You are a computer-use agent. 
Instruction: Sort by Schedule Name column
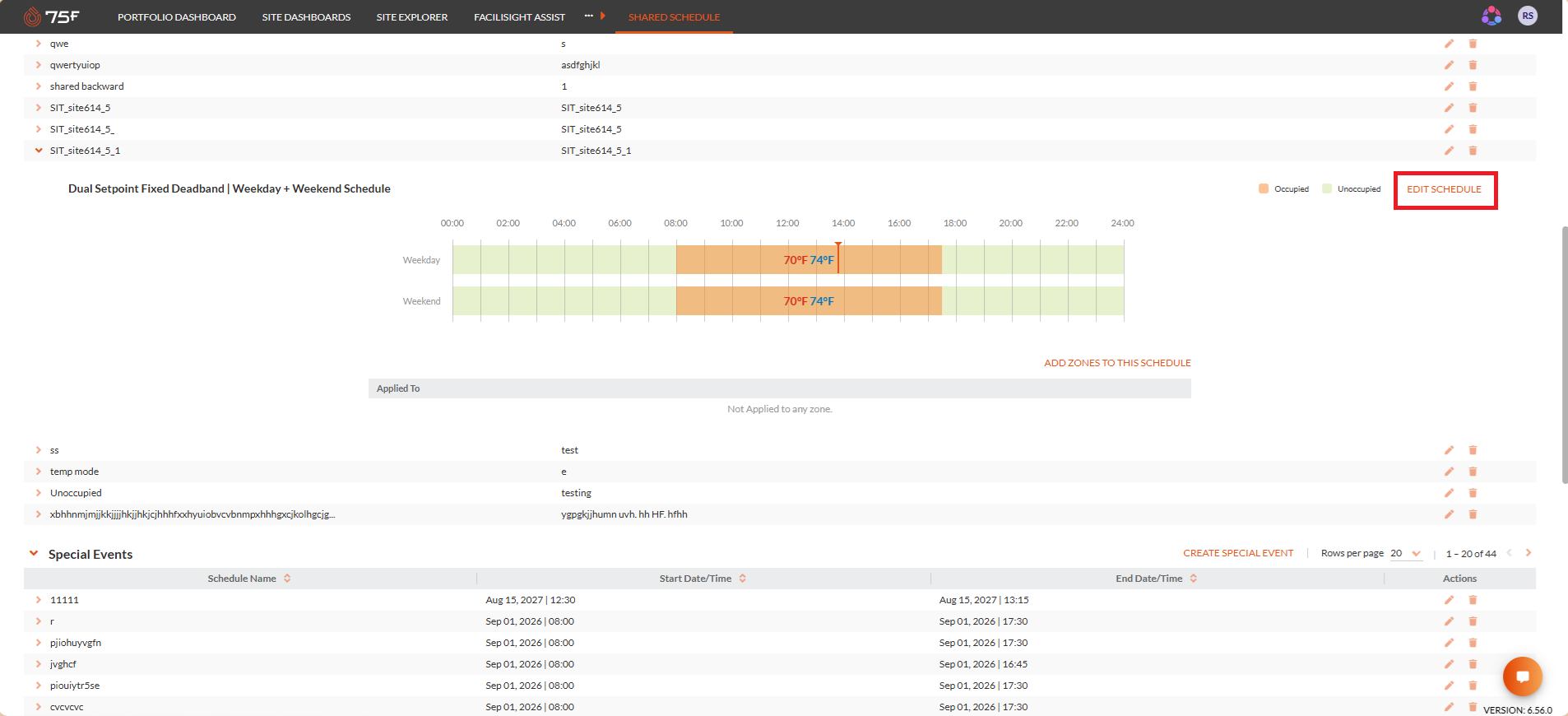287,579
